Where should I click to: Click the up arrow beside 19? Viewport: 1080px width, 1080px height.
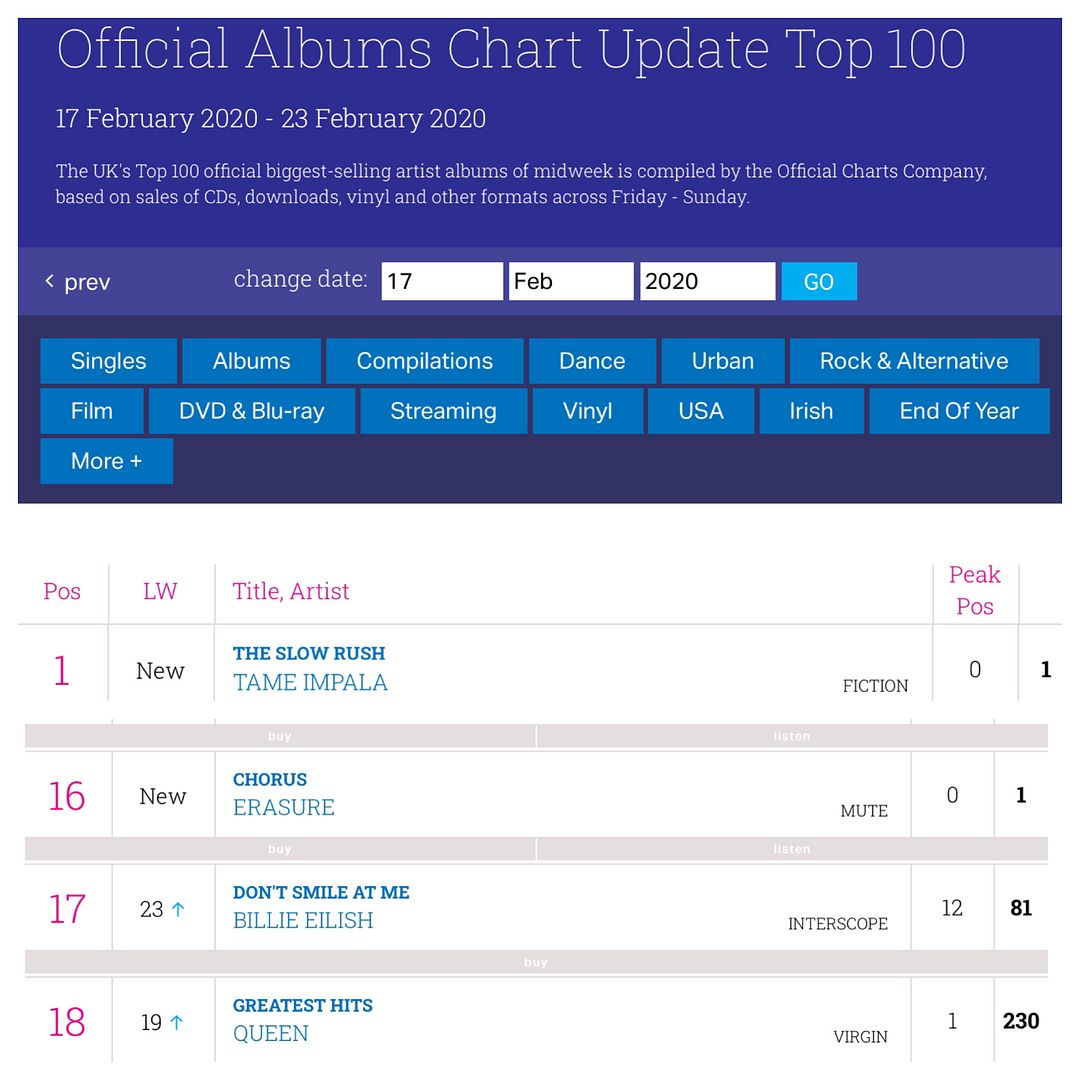176,1022
